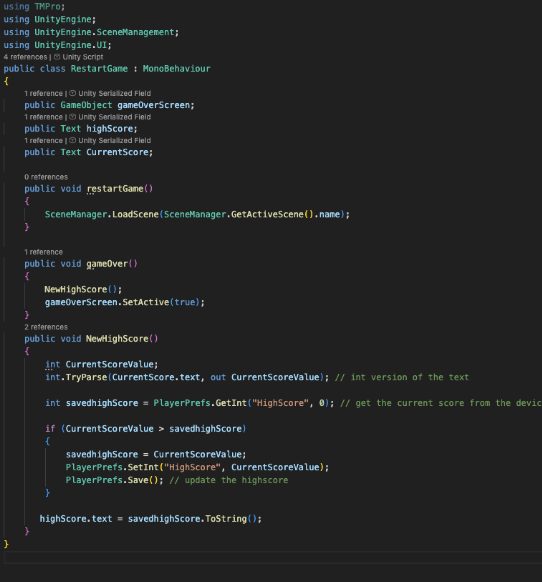Click 'SetActive' on the gameOverScreen line
The image size is (542, 582).
[x=146, y=302]
